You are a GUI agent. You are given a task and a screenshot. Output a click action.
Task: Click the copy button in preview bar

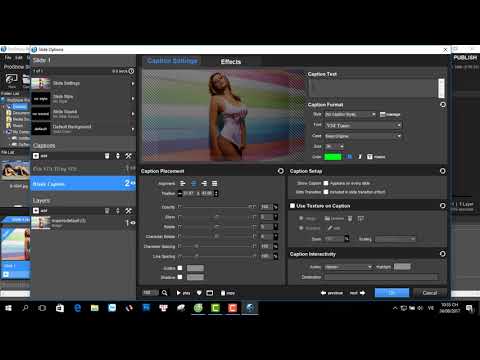[x=228, y=293]
